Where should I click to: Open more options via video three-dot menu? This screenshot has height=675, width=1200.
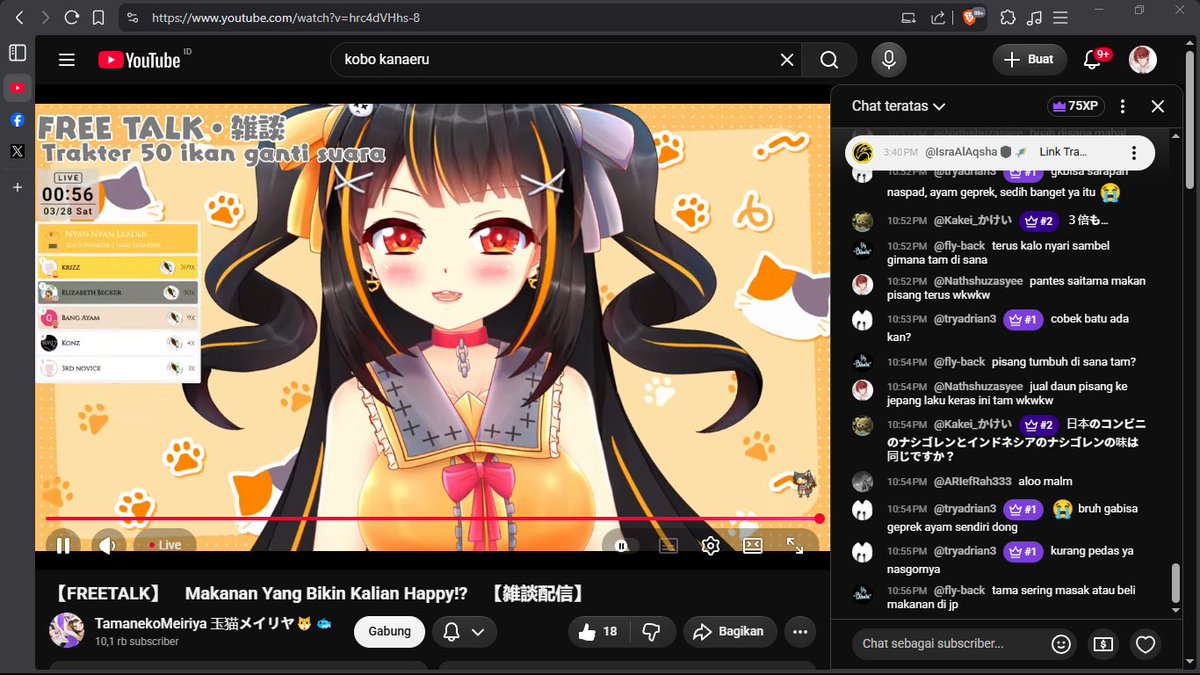click(798, 631)
